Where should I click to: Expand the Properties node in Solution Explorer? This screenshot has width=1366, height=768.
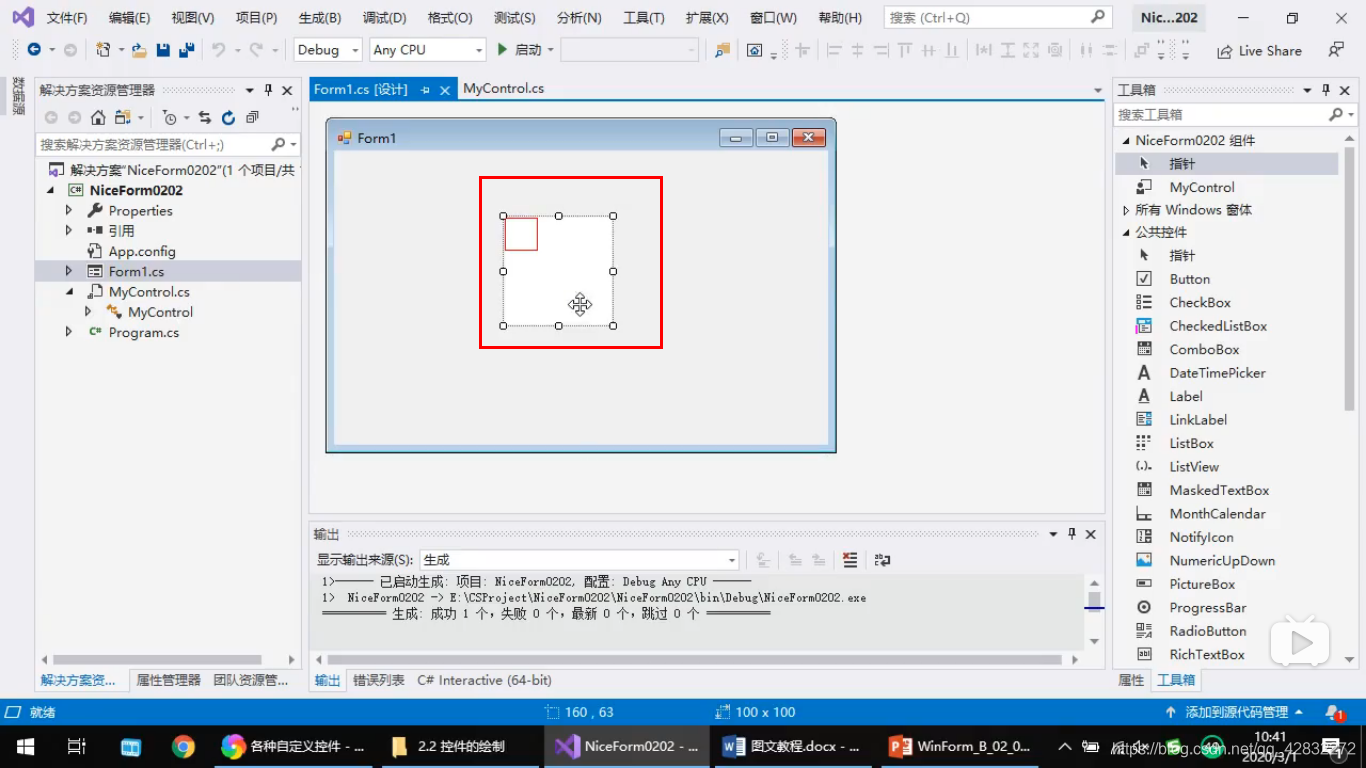pos(69,210)
